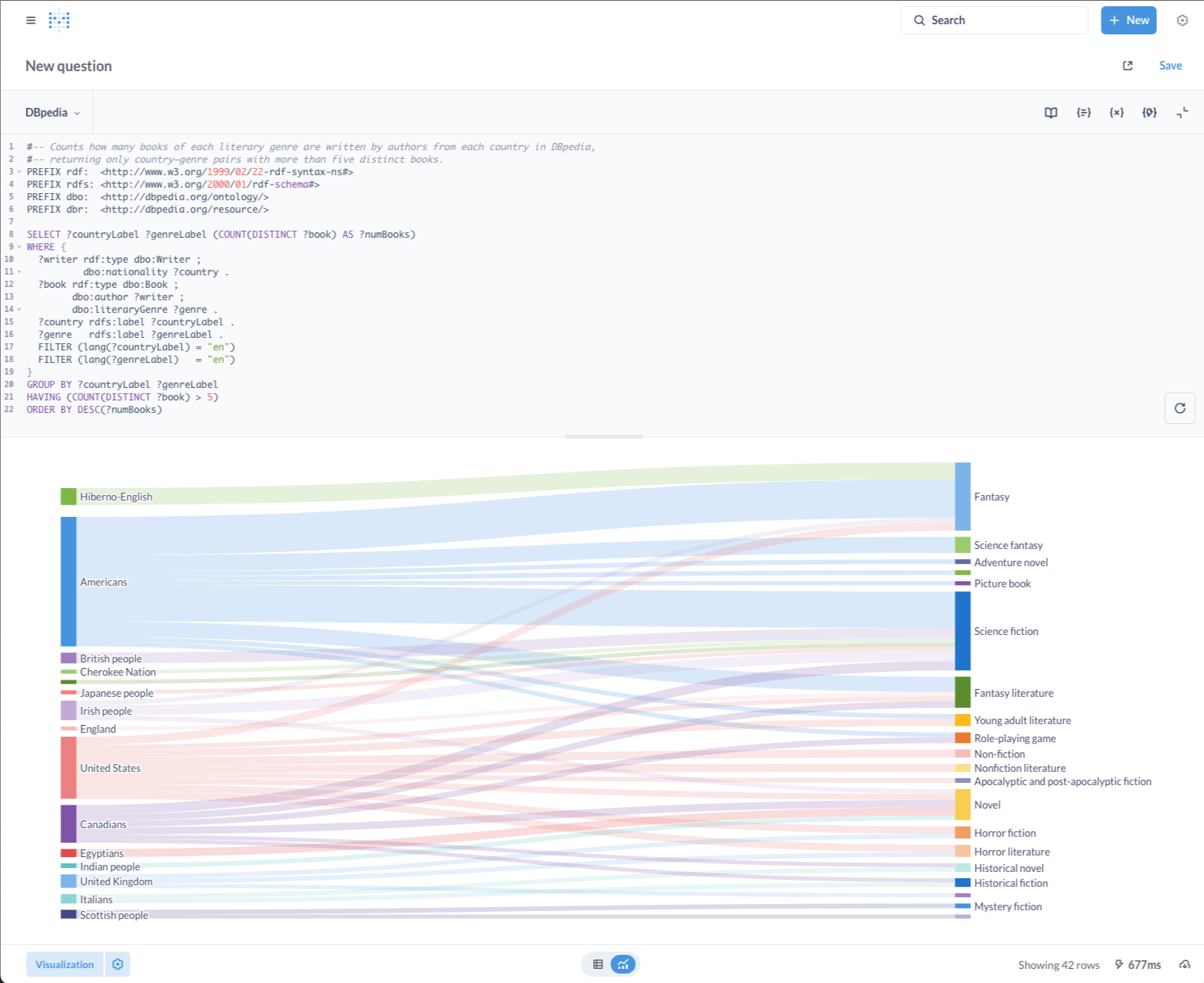Screen dimensions: 1204x983
Task: Click the Non-fiction label
Action: coord(999,754)
